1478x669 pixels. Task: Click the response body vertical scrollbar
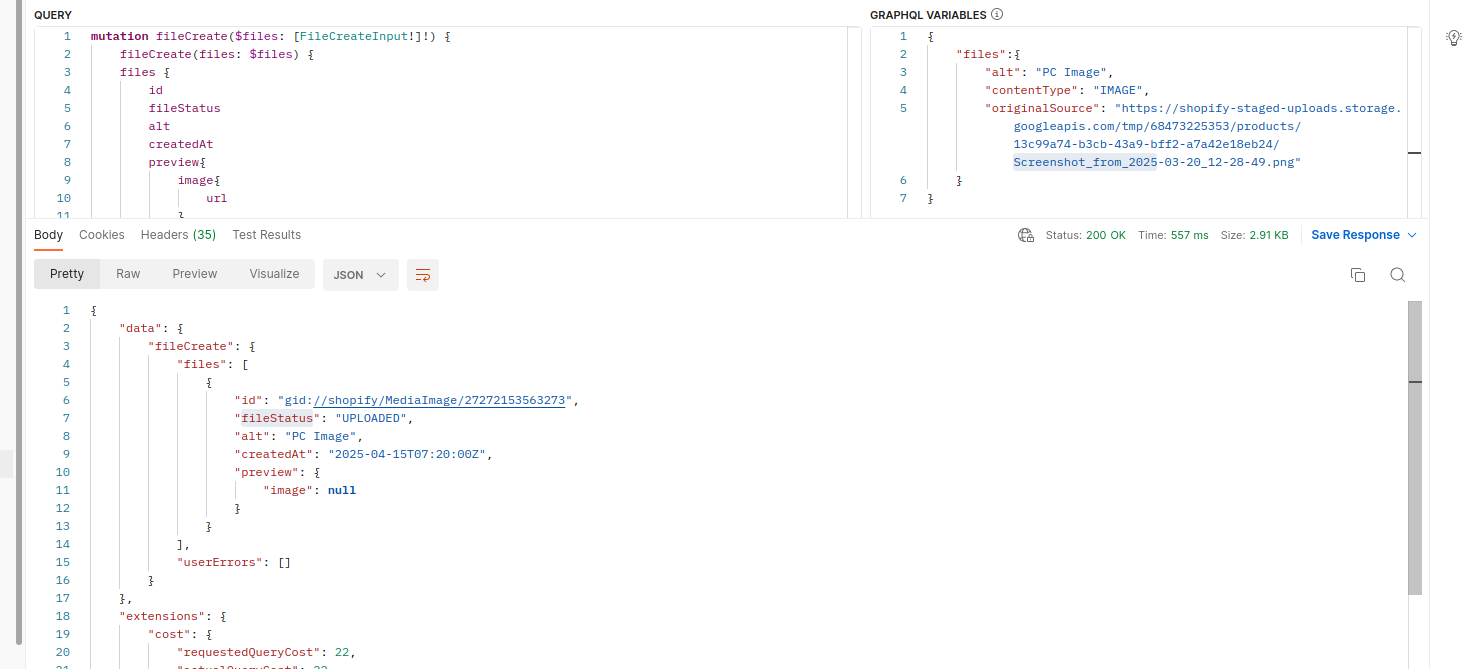pos(1414,448)
